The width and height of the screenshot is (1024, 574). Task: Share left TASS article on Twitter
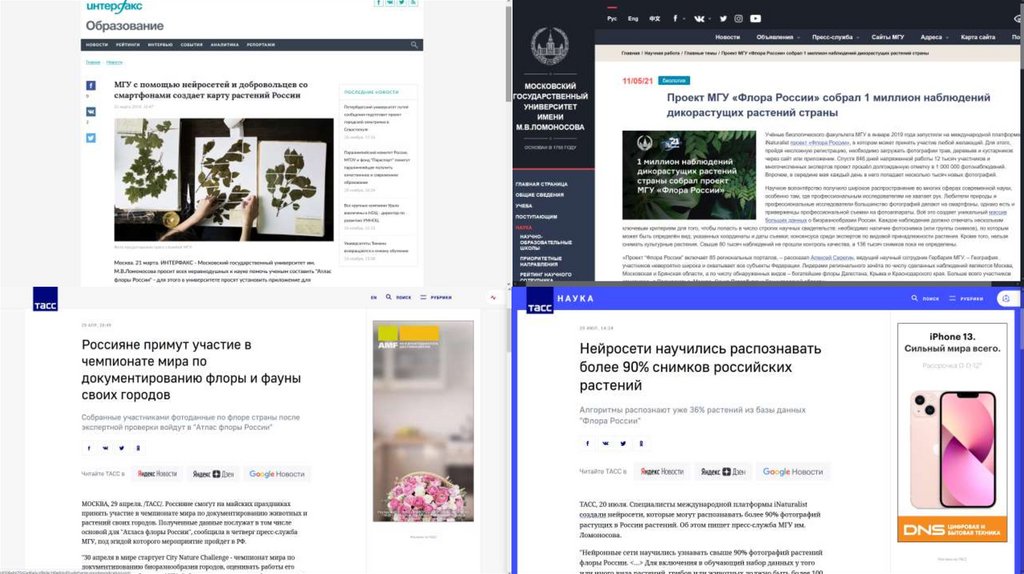[121, 448]
